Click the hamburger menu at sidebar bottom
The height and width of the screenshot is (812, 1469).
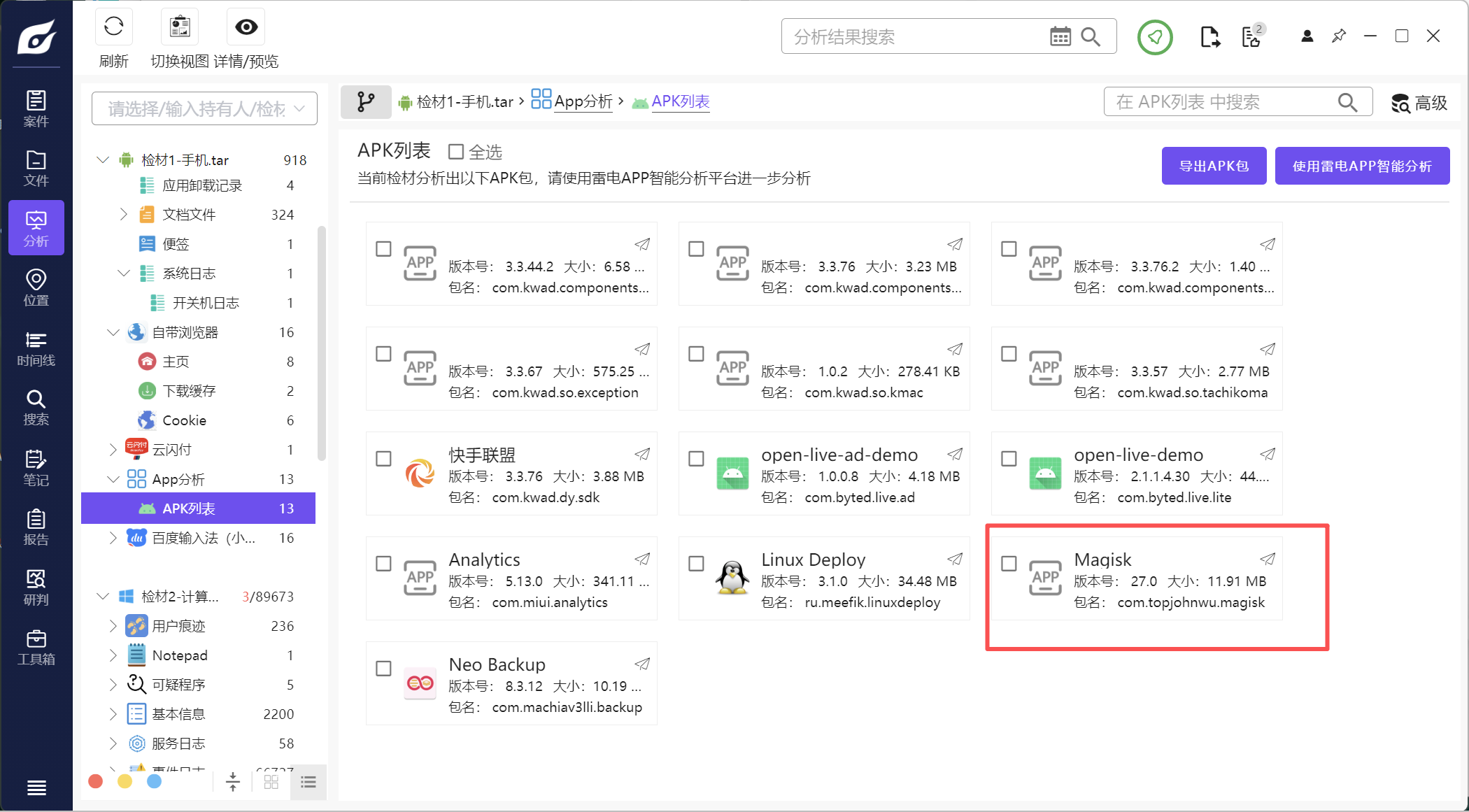[36, 788]
